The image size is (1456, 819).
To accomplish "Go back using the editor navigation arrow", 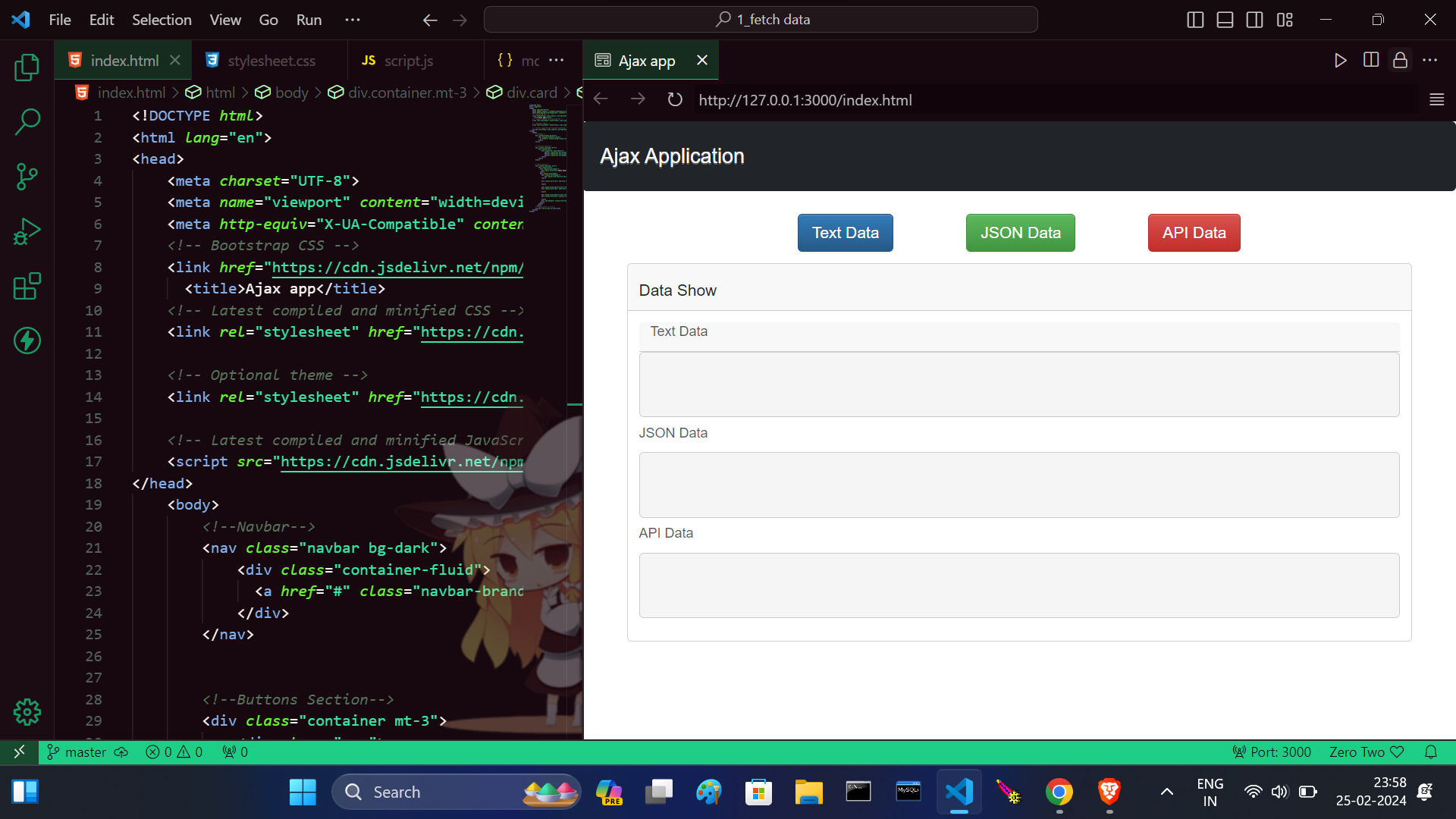I will (x=430, y=20).
